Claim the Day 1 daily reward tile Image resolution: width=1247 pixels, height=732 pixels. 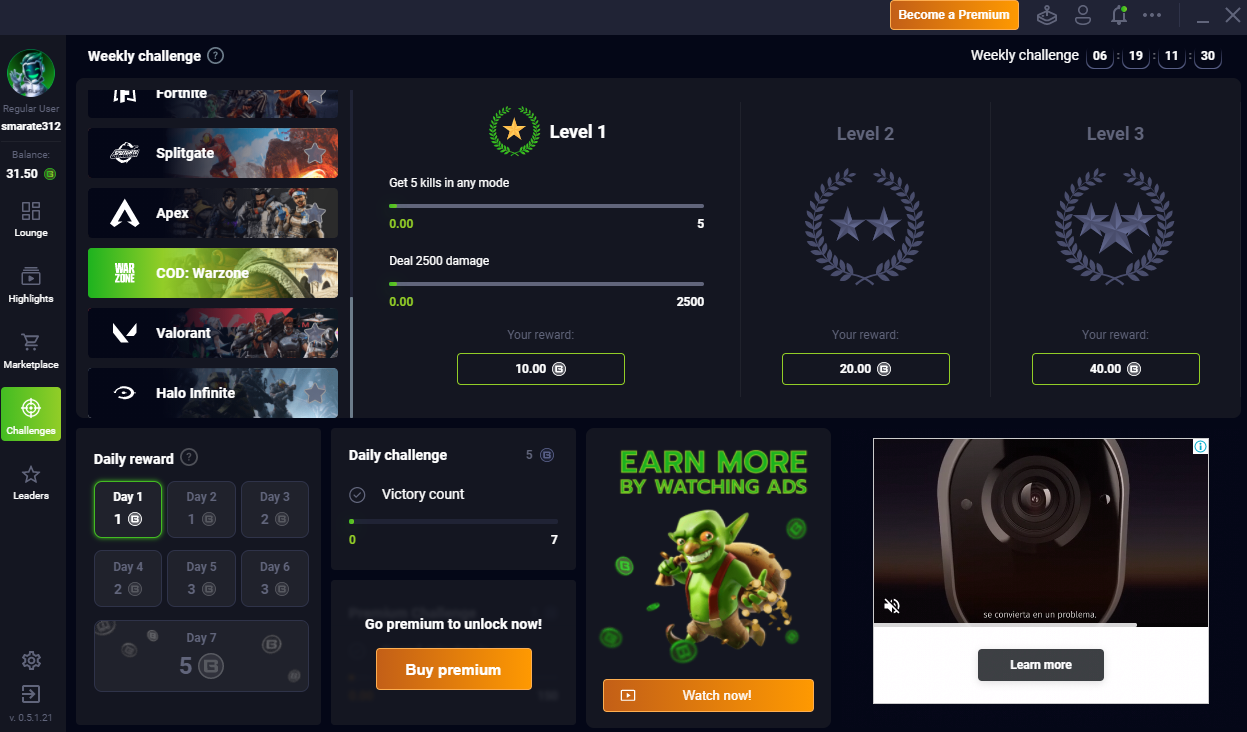point(128,509)
